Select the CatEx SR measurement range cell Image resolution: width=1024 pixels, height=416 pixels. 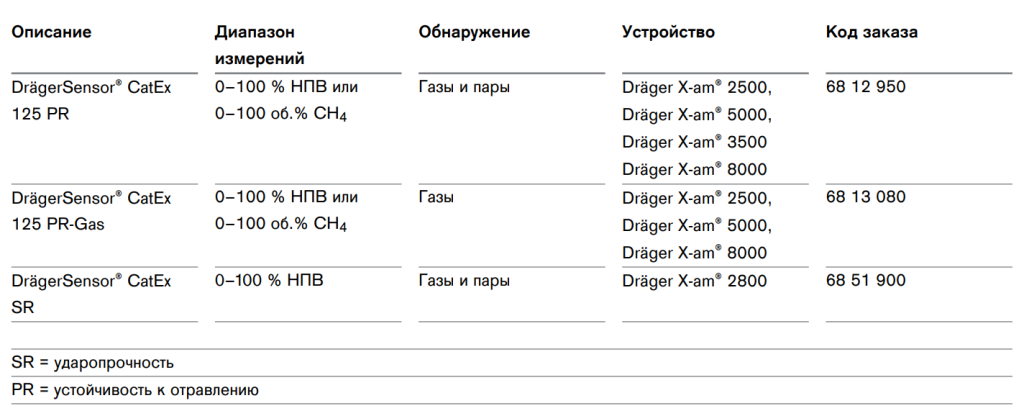click(269, 281)
